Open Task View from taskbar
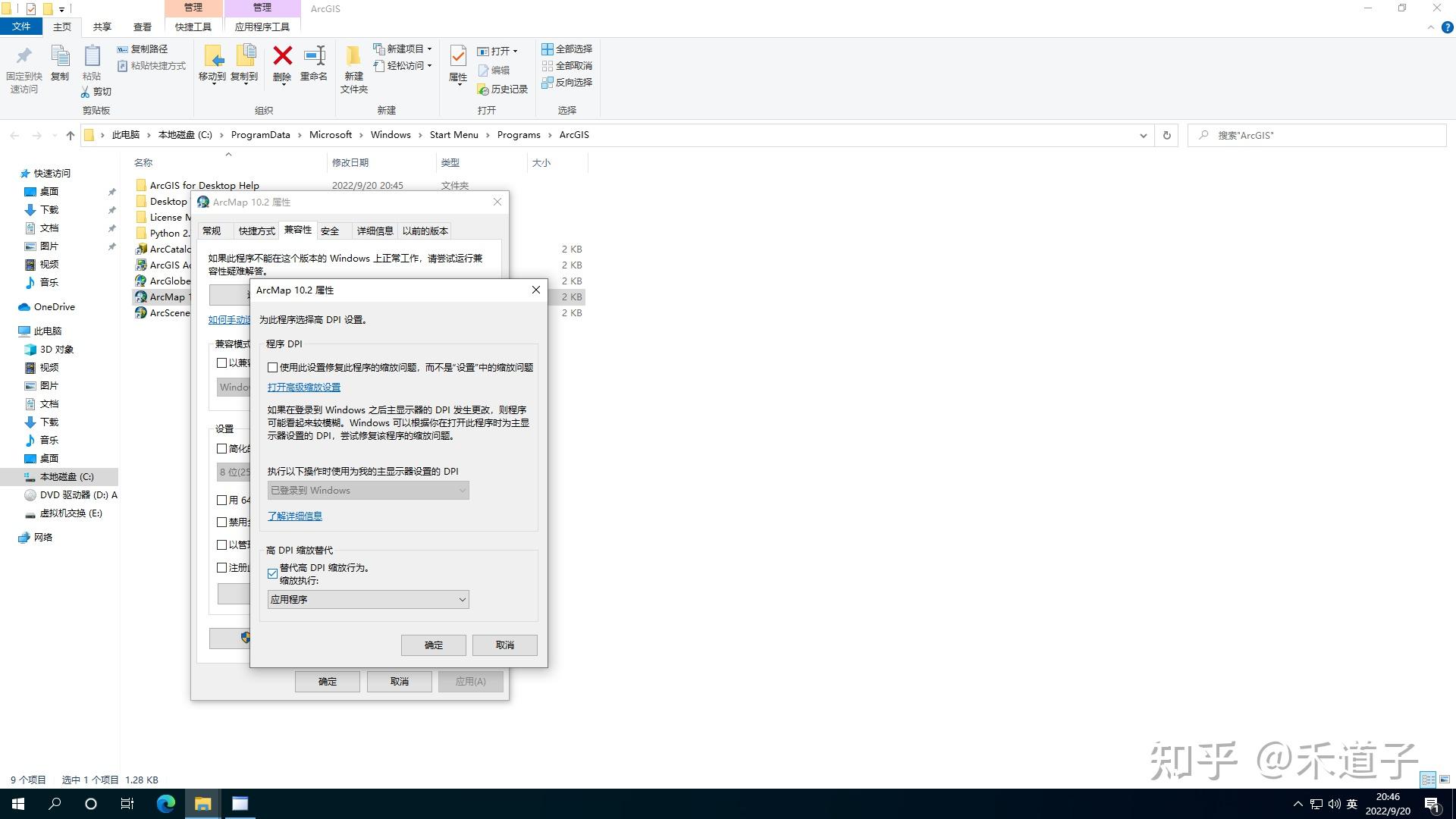 click(x=127, y=804)
